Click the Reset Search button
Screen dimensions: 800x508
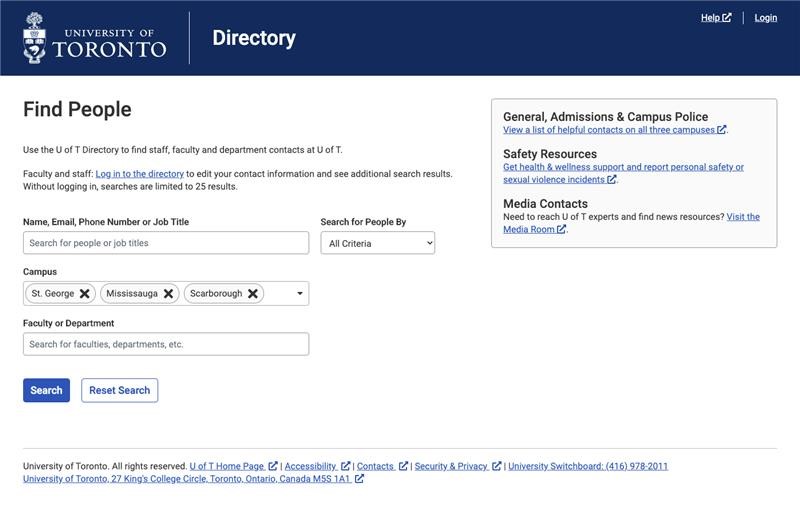[x=119, y=390]
